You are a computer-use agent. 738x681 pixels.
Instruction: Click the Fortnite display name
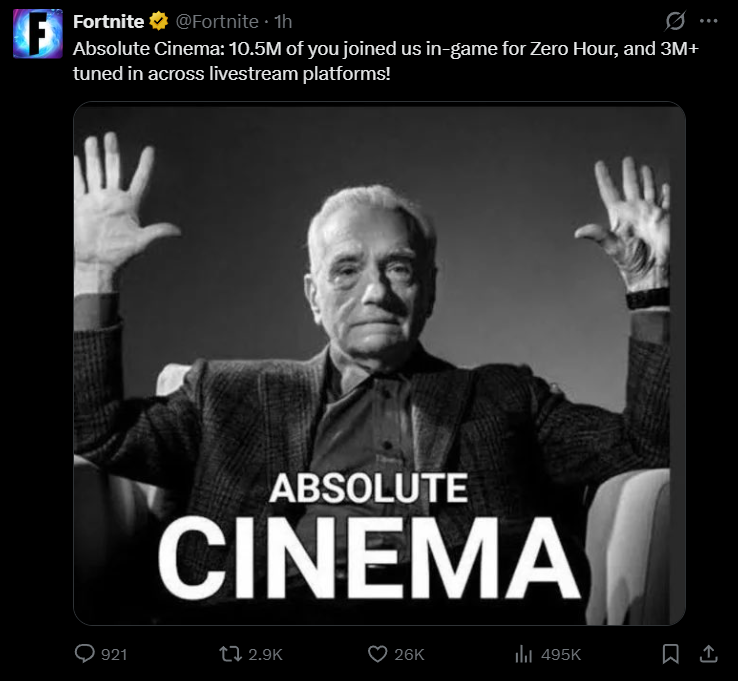109,21
